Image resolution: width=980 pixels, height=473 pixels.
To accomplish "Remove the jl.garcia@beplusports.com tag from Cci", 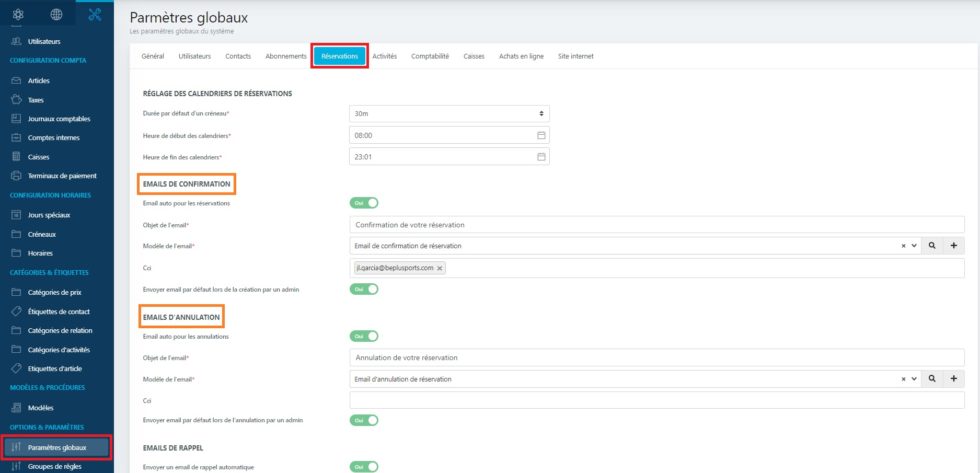I will [x=440, y=268].
